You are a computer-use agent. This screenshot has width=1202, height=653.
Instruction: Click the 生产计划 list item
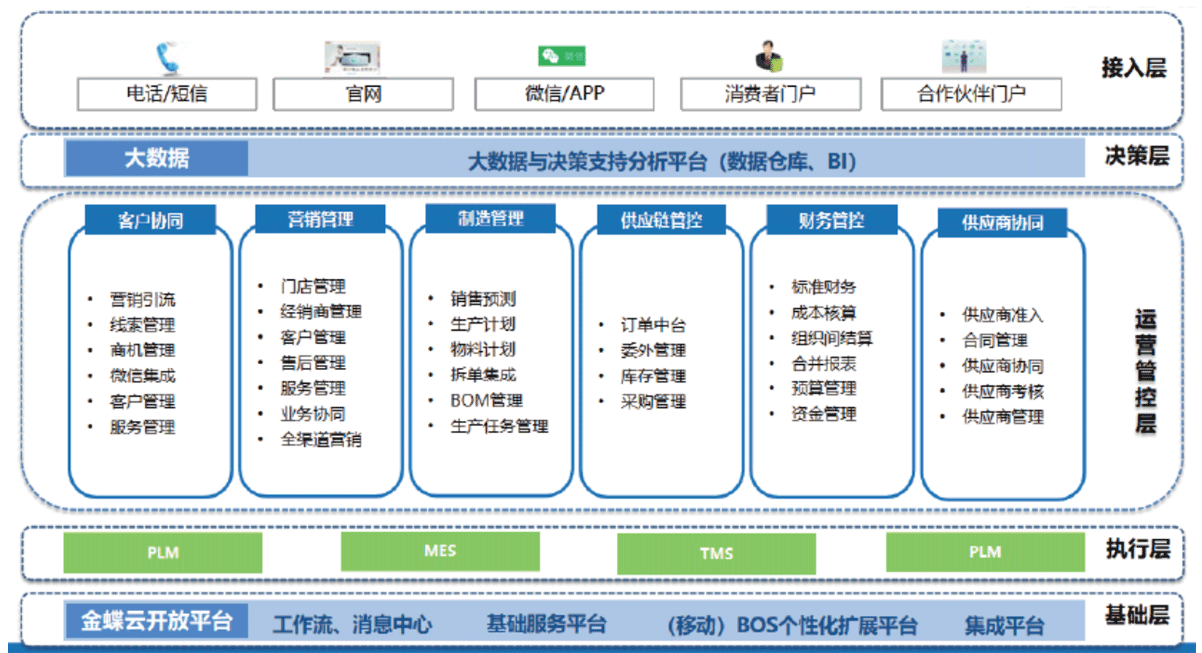pos(483,325)
